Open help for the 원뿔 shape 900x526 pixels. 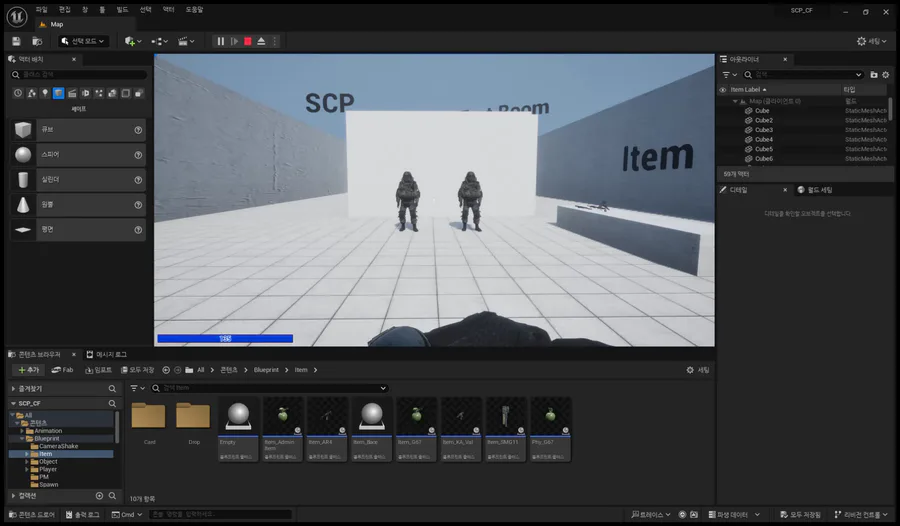coord(138,205)
